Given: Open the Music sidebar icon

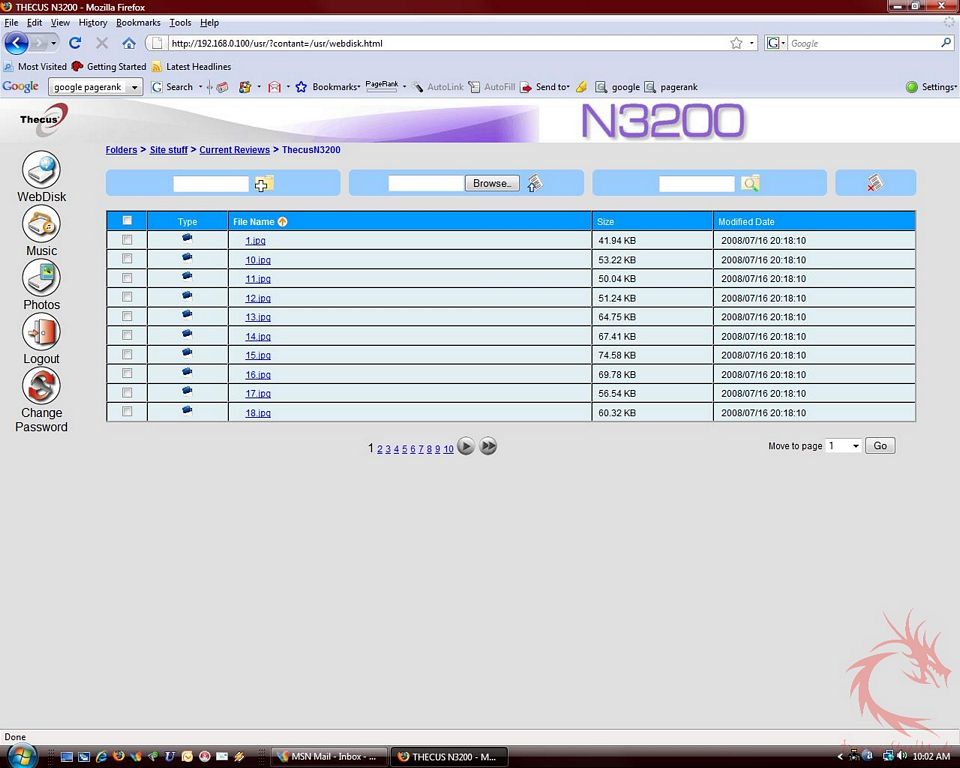Looking at the screenshot, I should pos(41,224).
